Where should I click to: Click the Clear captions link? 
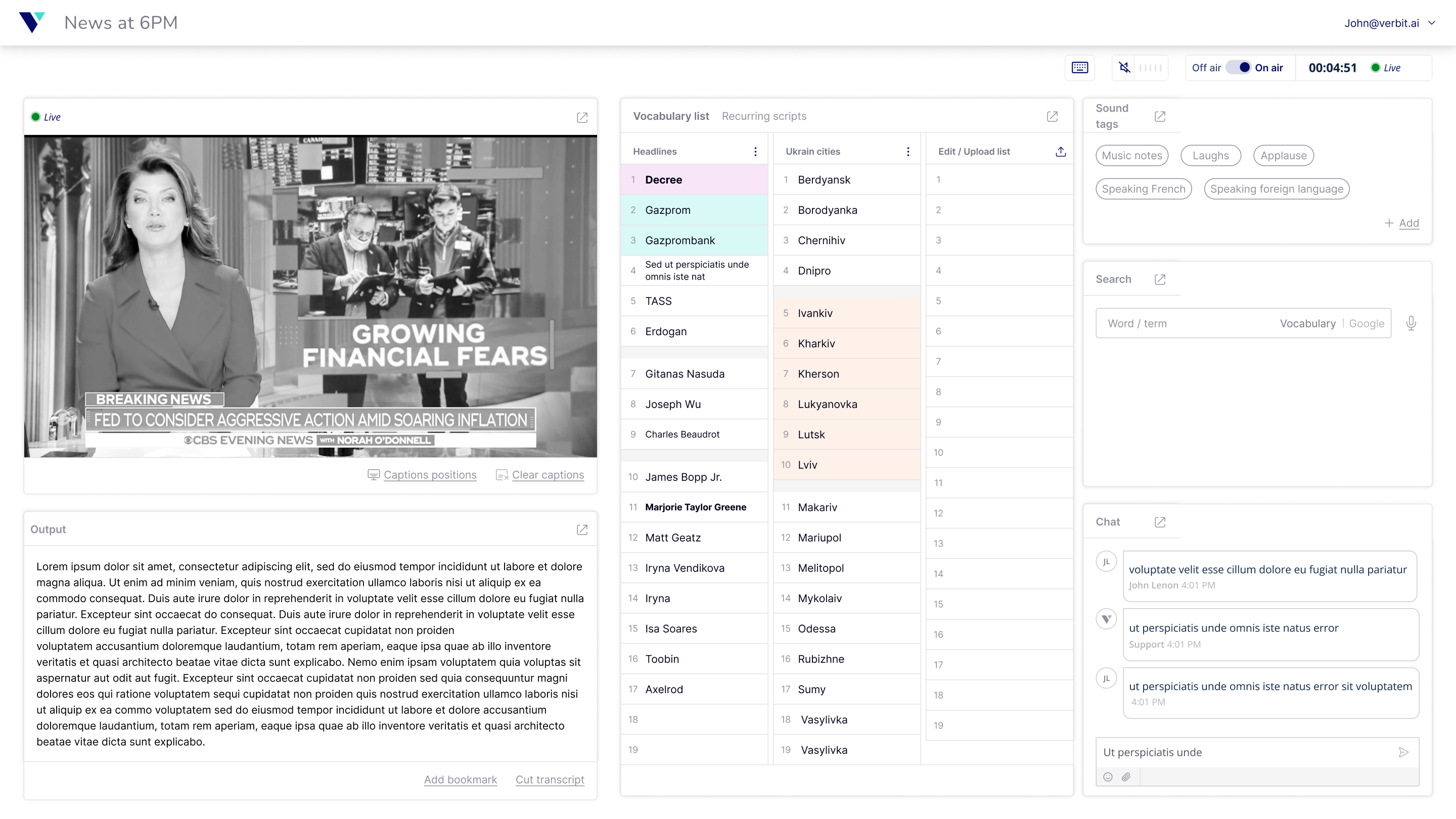pyautogui.click(x=548, y=475)
